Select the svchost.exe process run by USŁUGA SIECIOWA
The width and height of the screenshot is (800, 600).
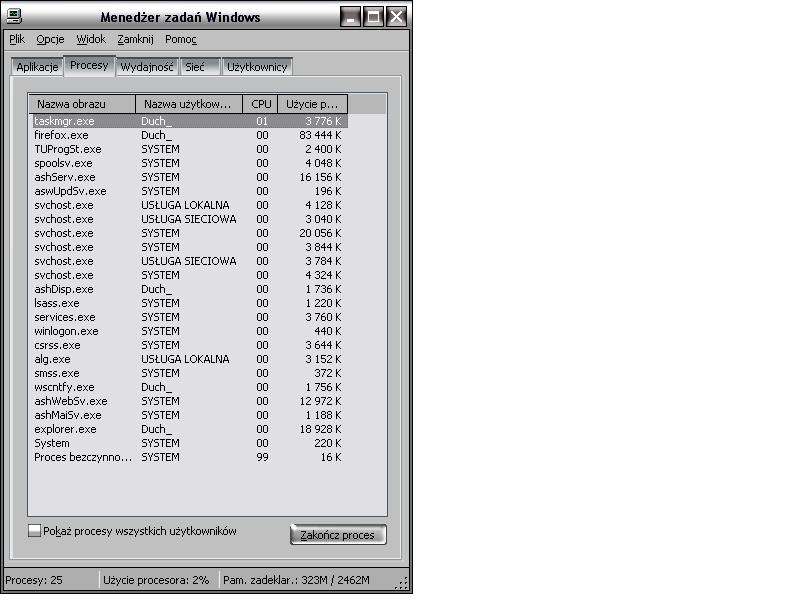click(150, 218)
